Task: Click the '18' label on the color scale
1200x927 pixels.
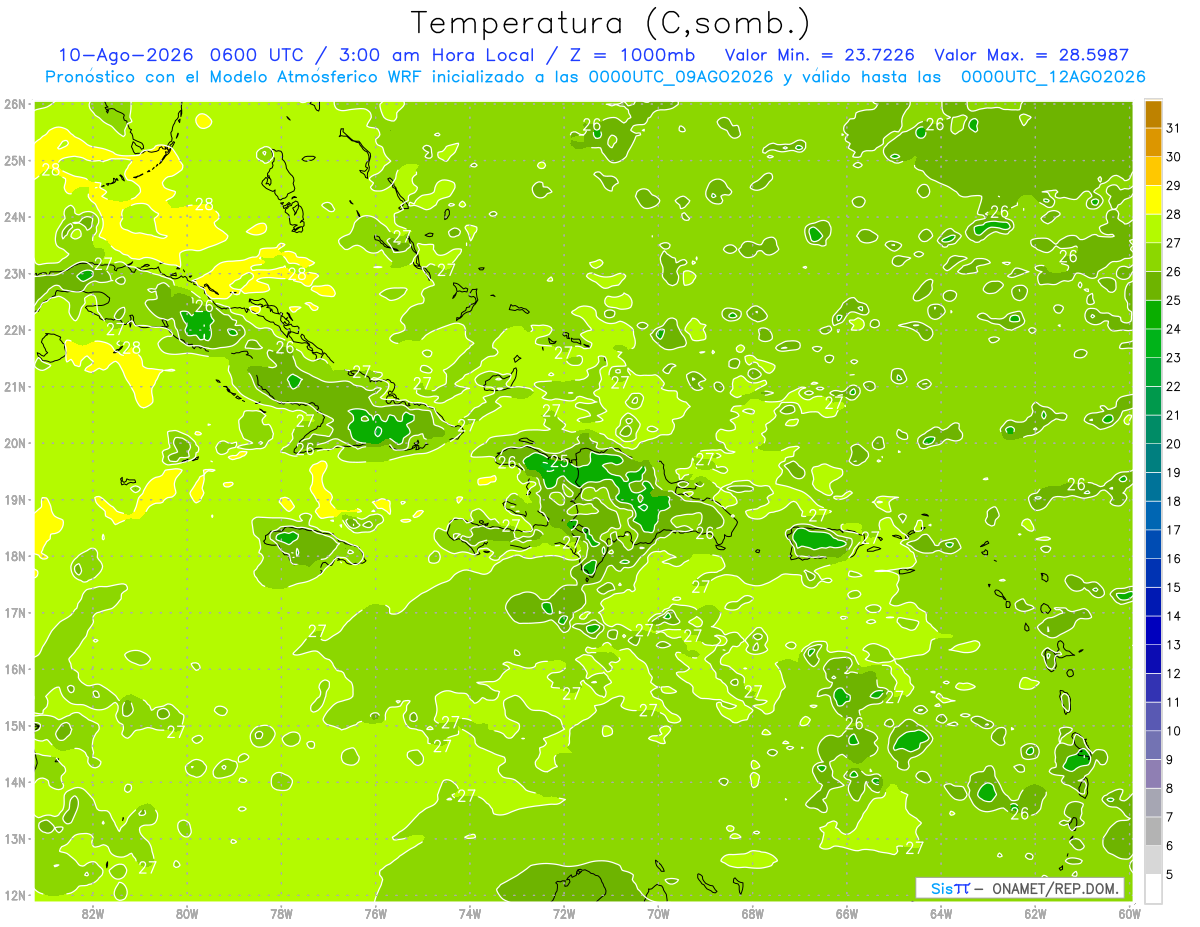Action: pos(1174,501)
